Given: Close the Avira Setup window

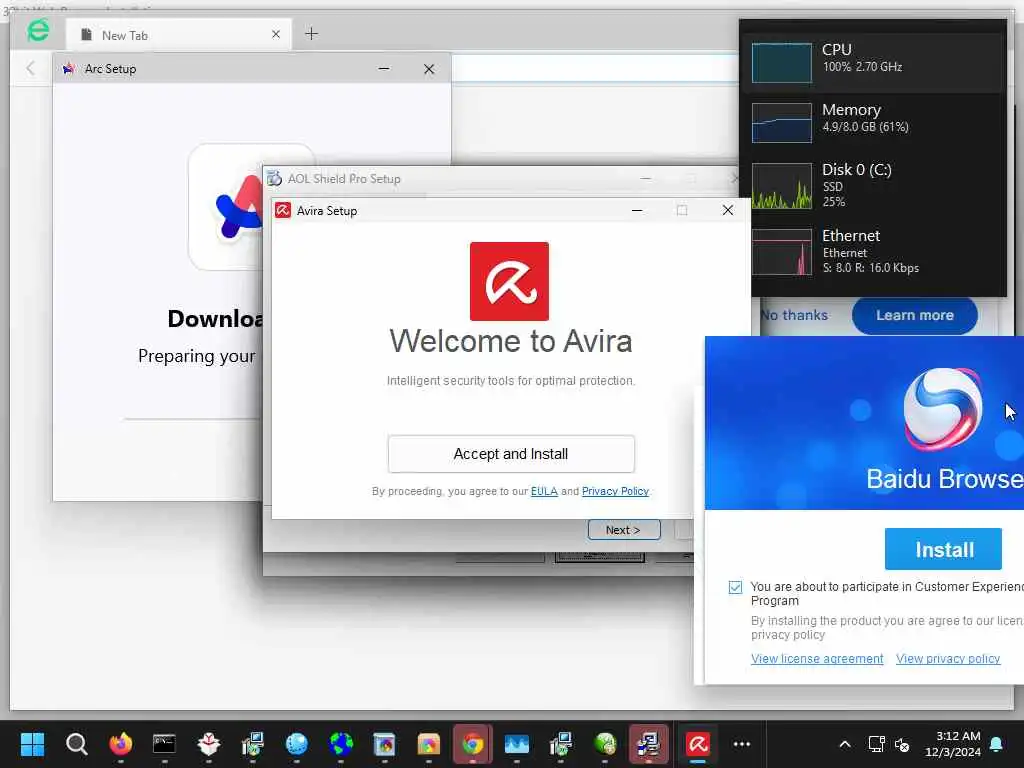Looking at the screenshot, I should point(728,210).
